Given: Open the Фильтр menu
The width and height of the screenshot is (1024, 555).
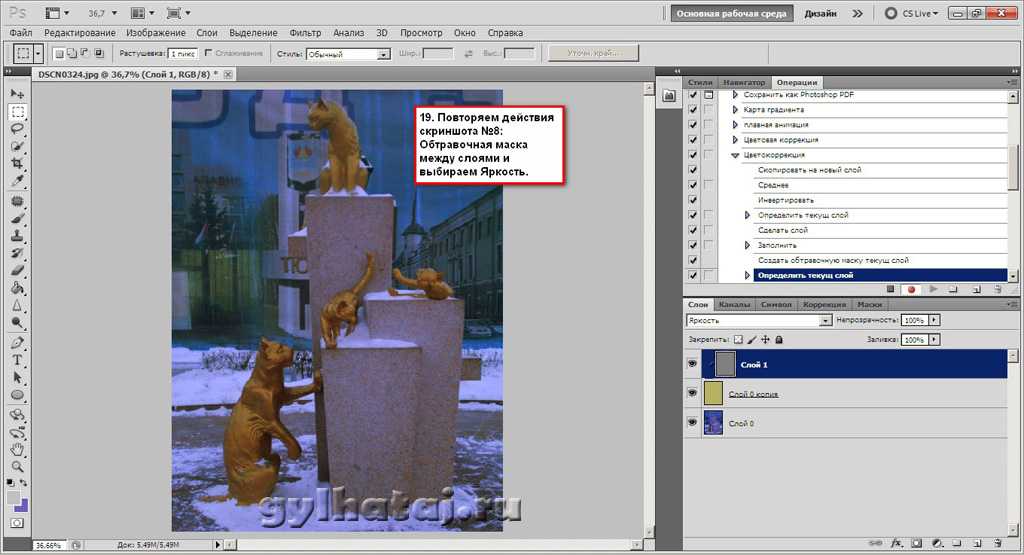Looking at the screenshot, I should pos(305,33).
